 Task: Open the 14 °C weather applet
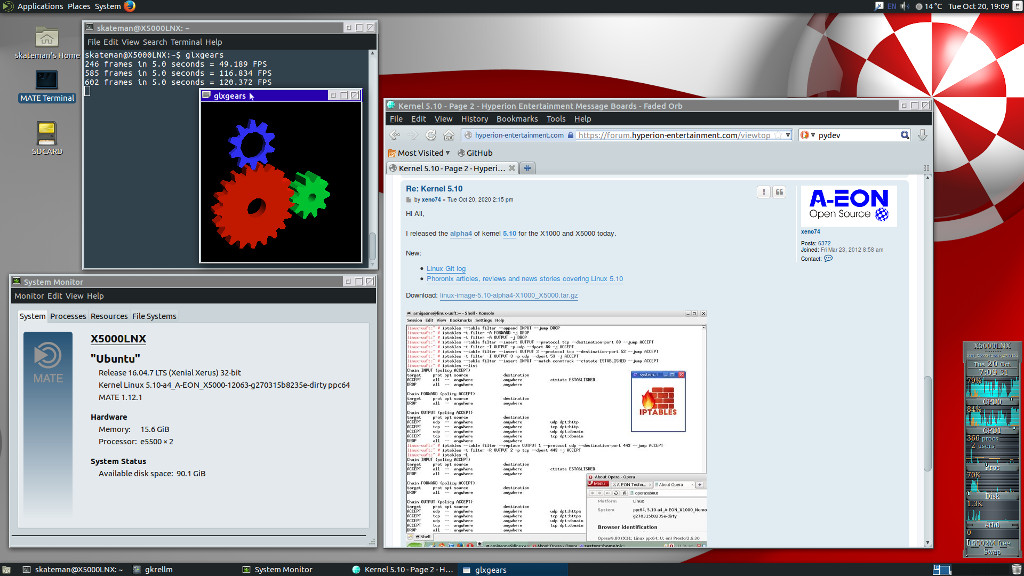point(929,6)
